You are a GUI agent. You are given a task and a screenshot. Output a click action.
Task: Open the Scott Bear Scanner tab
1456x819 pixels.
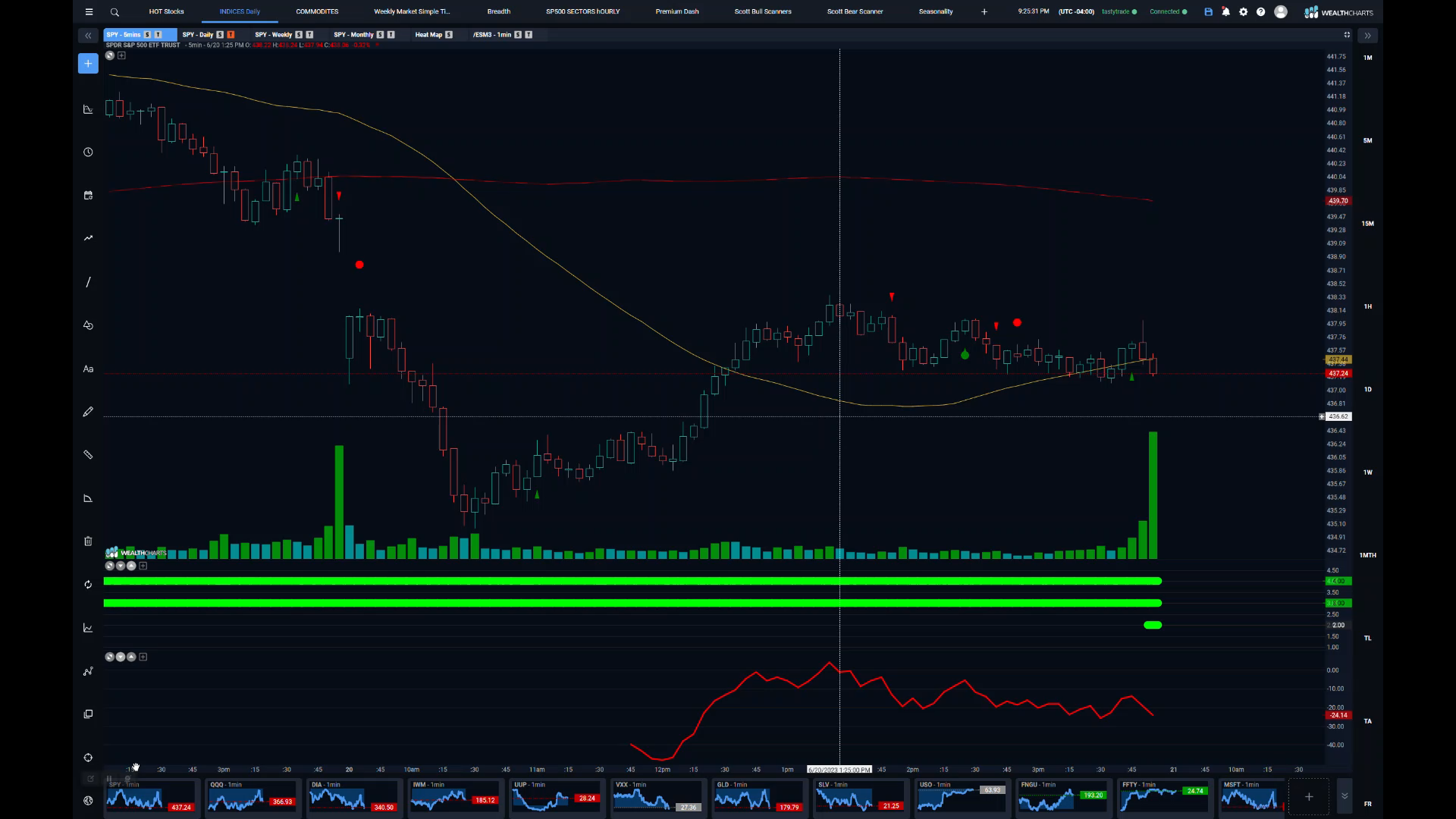[855, 12]
